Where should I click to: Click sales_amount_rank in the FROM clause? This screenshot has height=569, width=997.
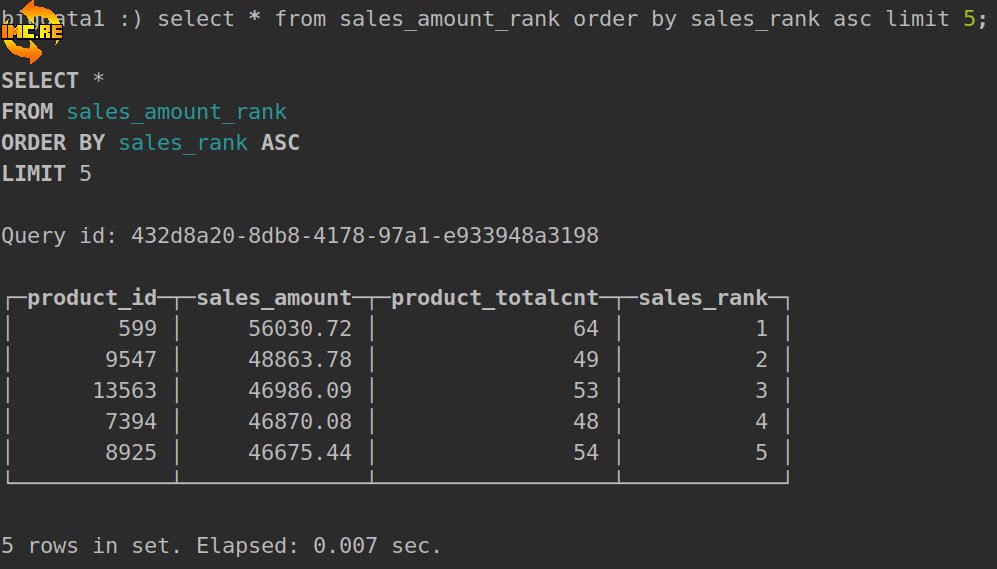tap(176, 112)
